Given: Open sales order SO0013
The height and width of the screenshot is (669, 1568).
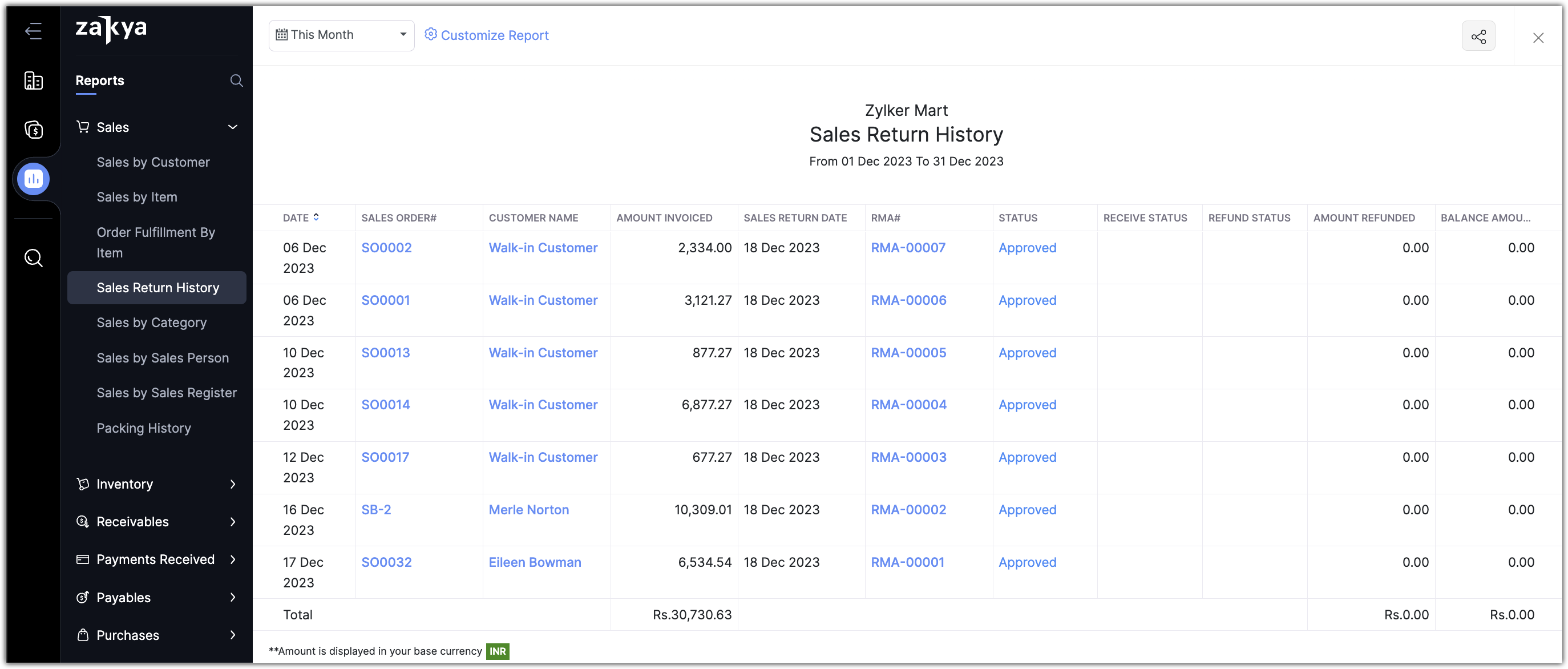Looking at the screenshot, I should pos(385,352).
